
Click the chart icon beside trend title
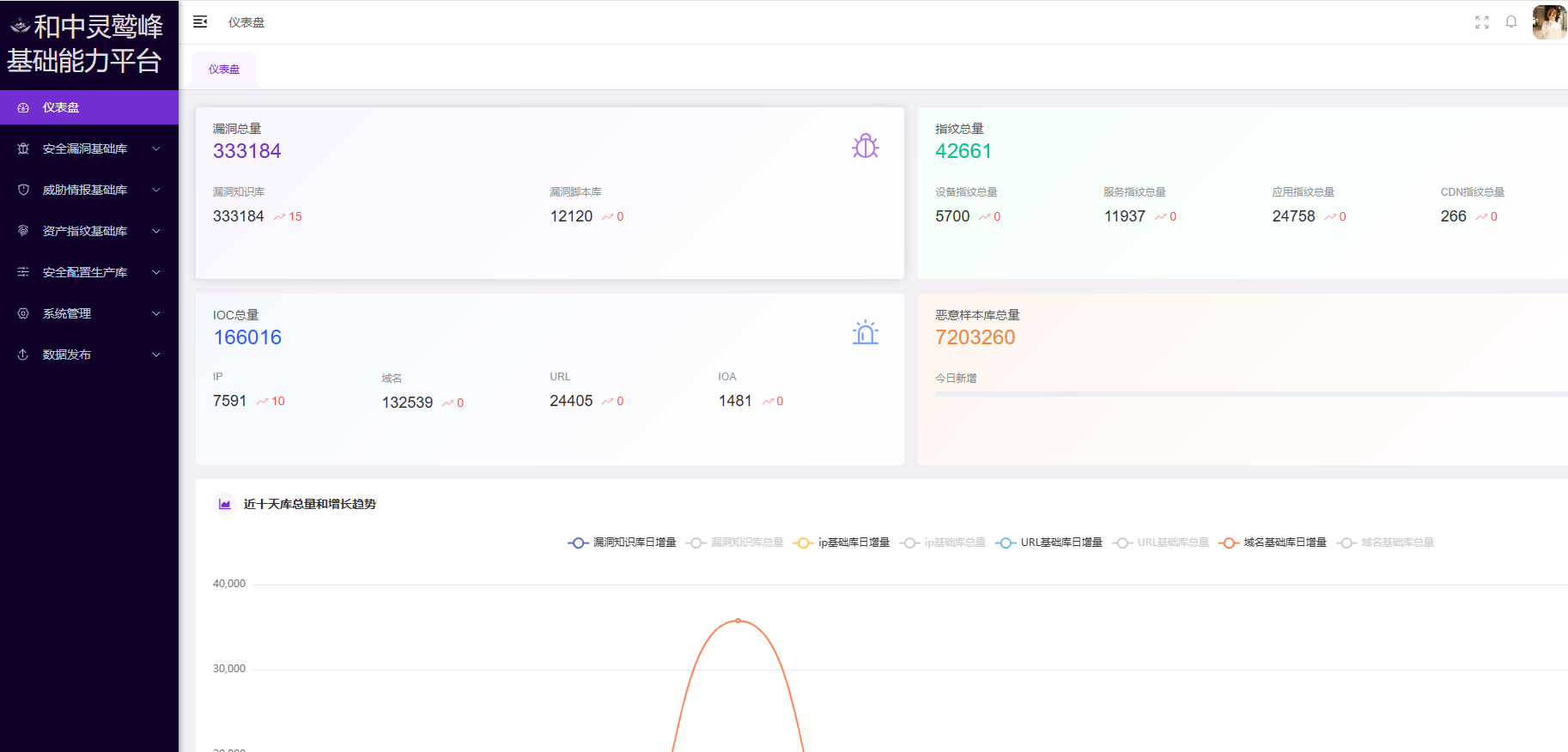225,504
